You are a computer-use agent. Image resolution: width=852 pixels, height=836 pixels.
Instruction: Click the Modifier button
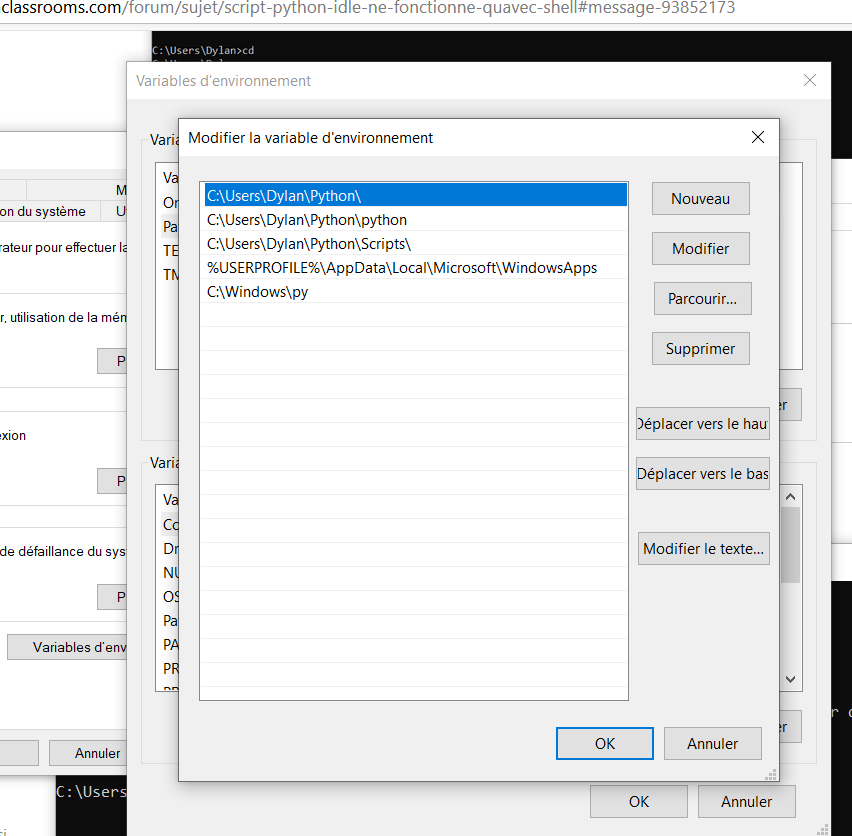700,248
